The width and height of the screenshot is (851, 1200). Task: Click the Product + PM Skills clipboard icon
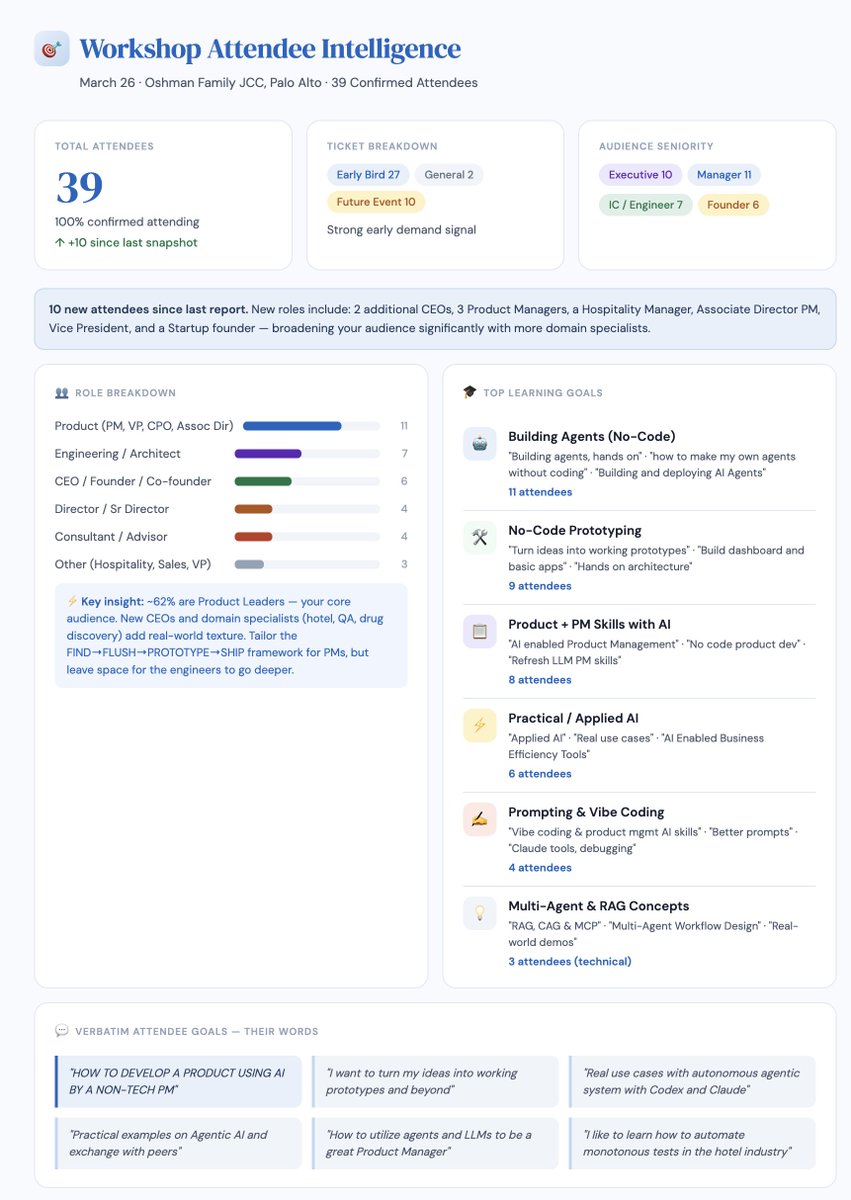click(x=479, y=631)
